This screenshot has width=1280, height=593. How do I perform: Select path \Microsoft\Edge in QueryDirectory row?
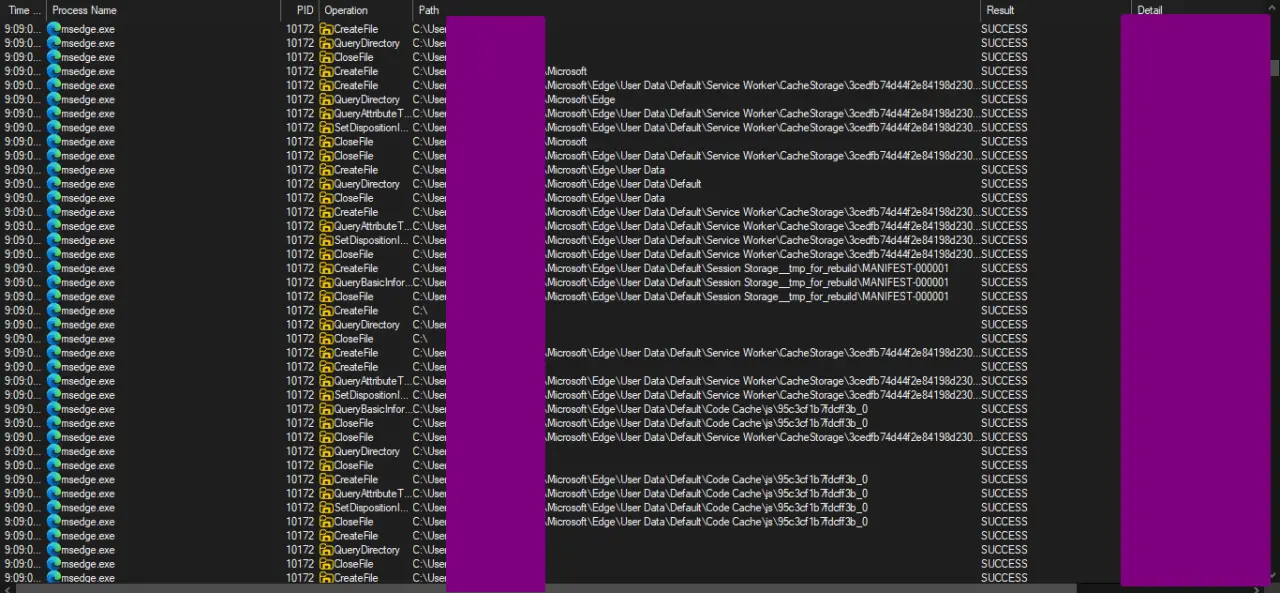[x=580, y=100]
